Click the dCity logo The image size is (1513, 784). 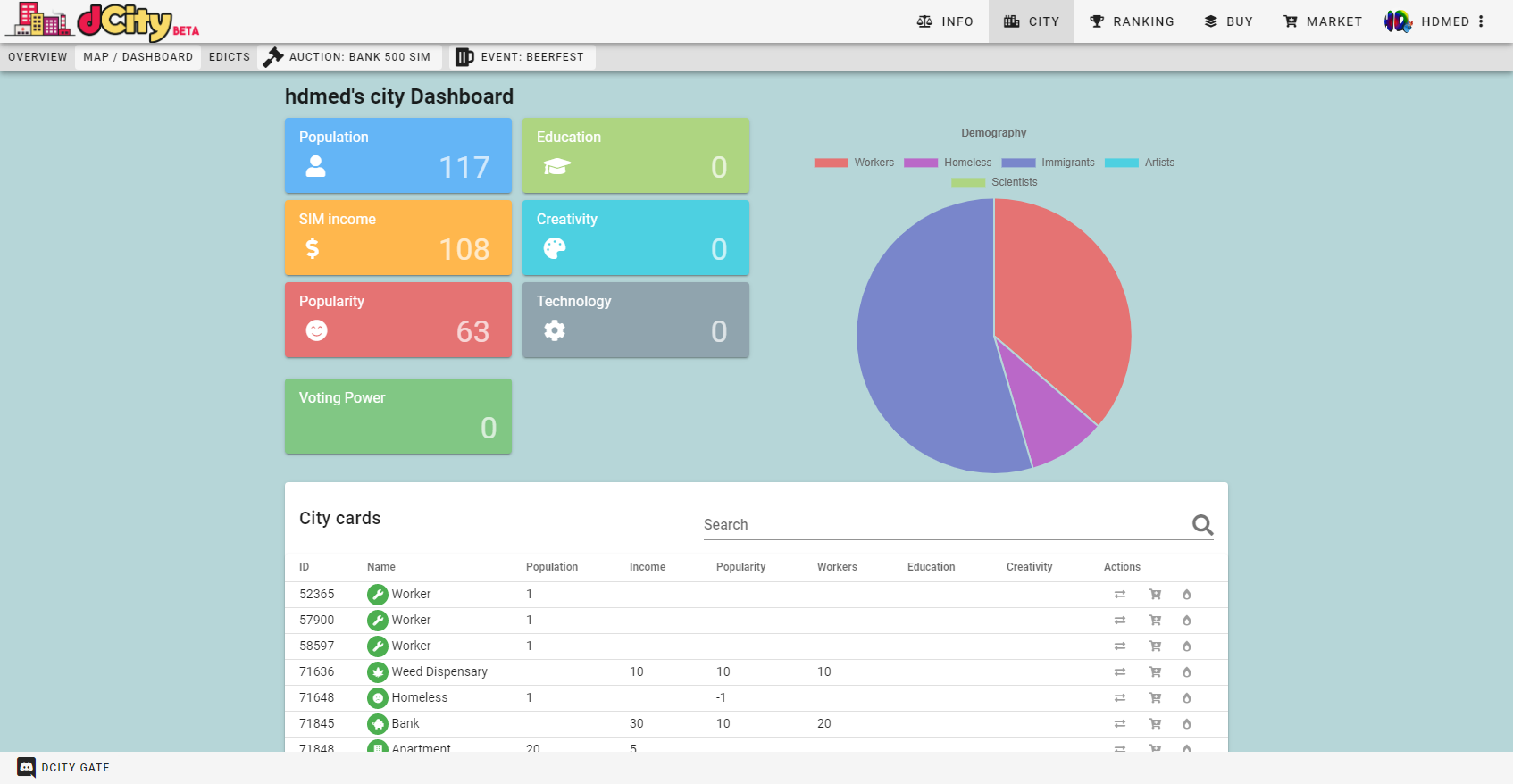pos(102,21)
